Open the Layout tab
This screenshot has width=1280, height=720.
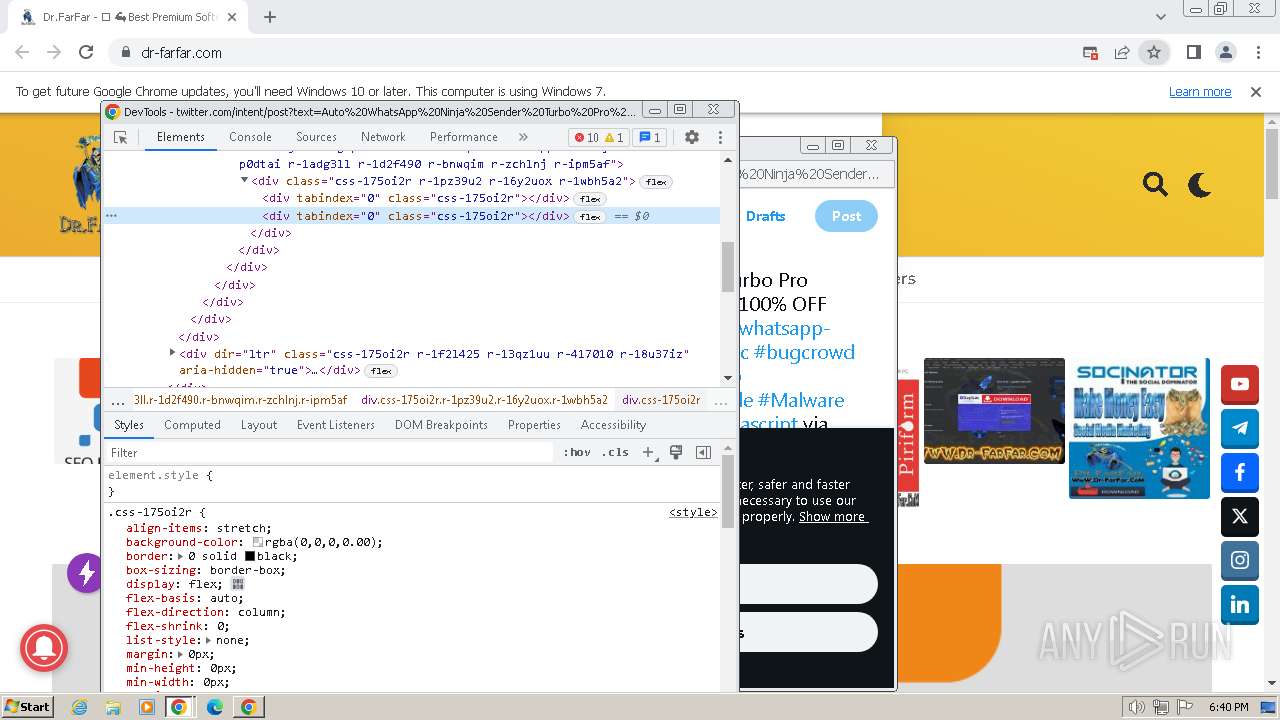(x=259, y=425)
